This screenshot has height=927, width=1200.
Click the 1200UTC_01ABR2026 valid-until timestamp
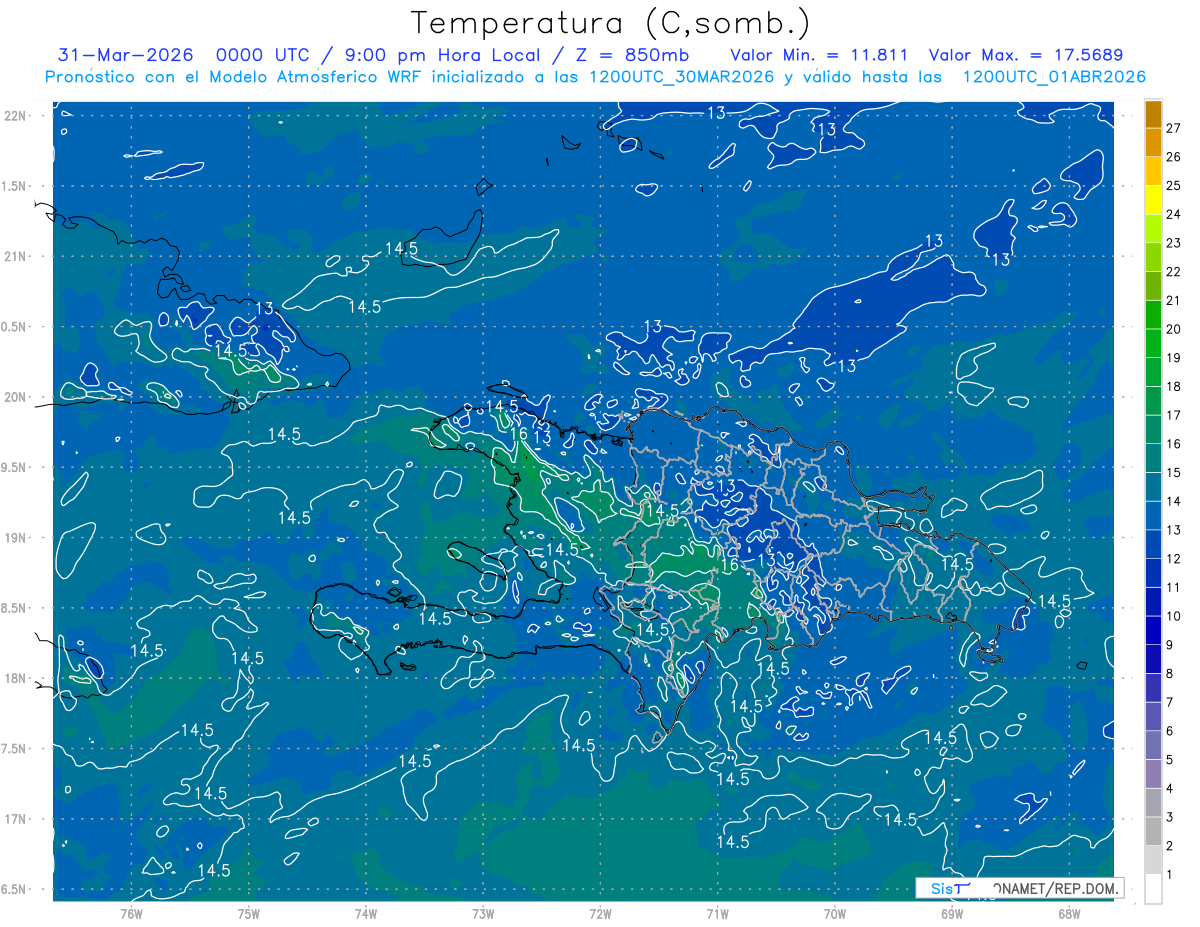[x=1054, y=77]
